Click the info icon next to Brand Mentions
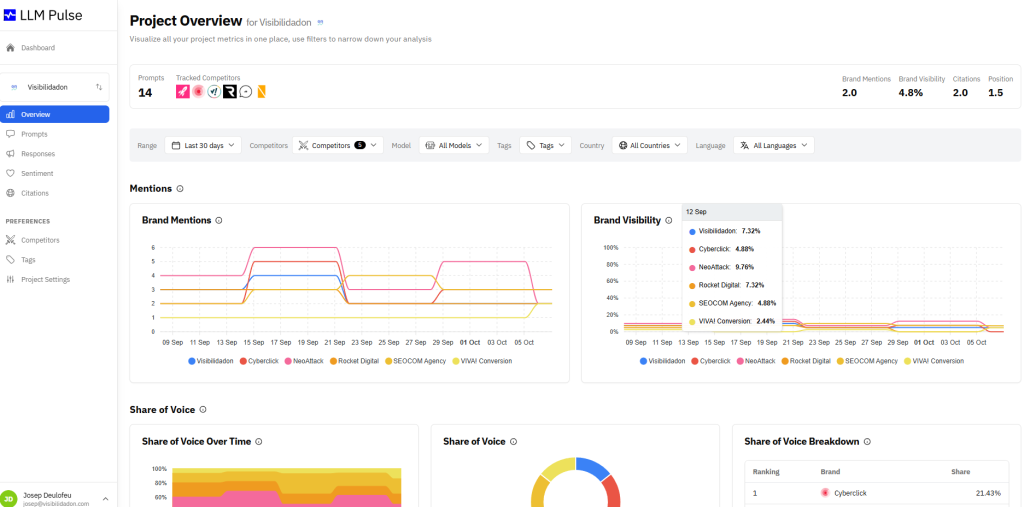The width and height of the screenshot is (1024, 507). click(219, 220)
